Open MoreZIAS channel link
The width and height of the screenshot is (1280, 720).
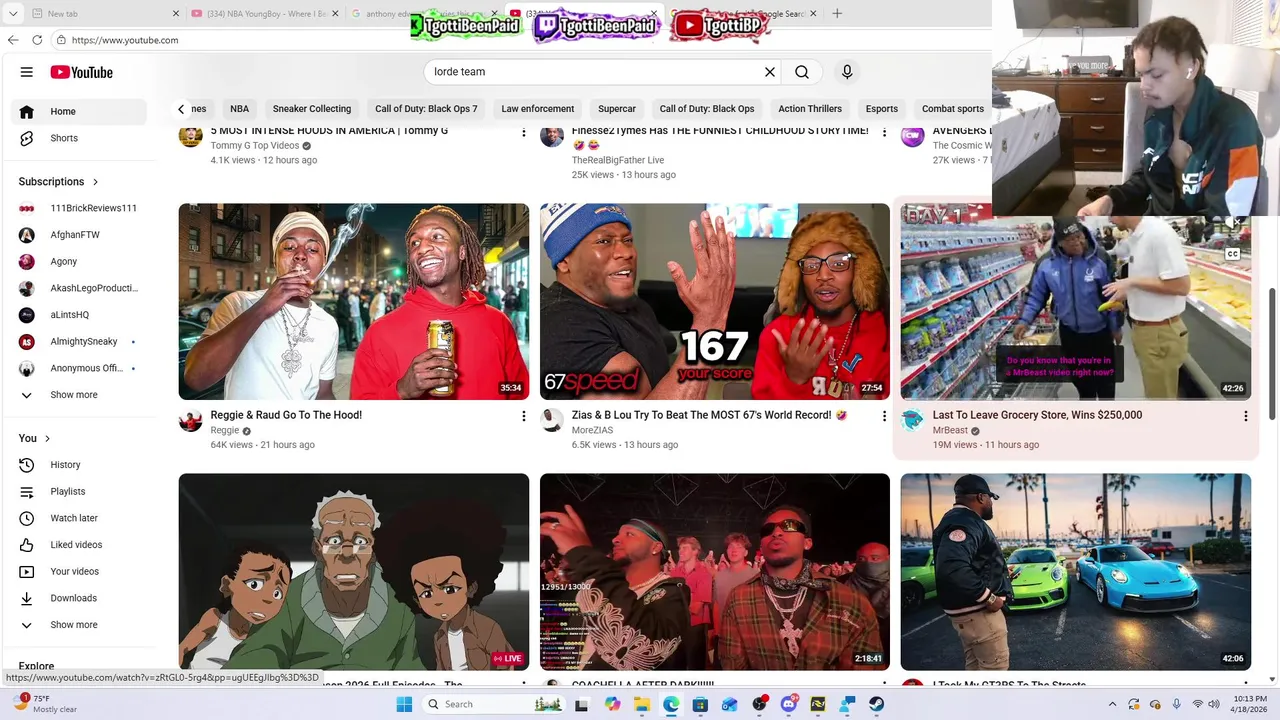(592, 430)
